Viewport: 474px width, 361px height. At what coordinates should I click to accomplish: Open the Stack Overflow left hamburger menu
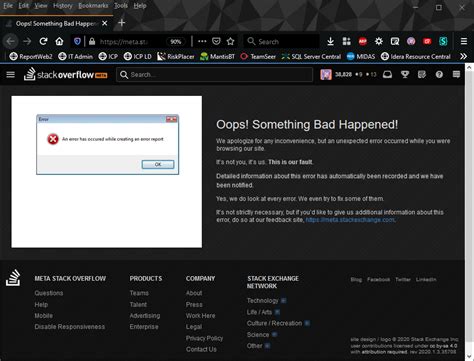(x=11, y=74)
